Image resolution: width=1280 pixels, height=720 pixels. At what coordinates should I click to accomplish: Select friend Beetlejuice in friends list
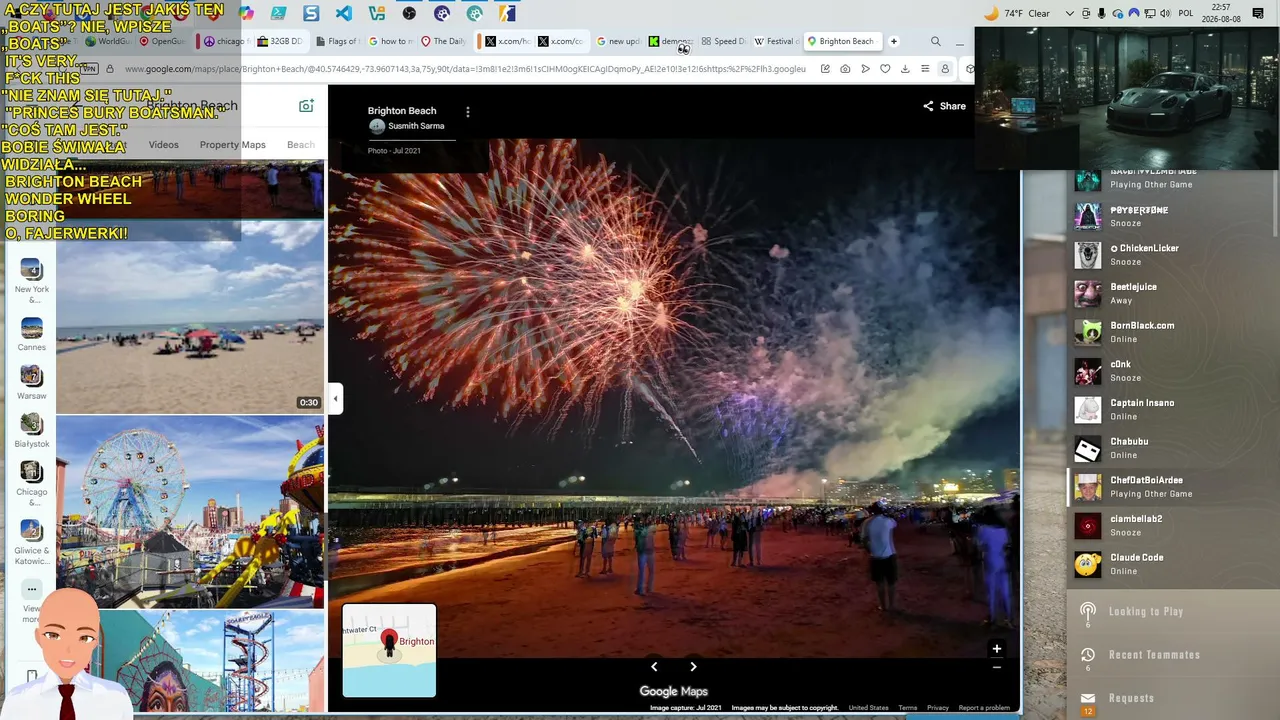pyautogui.click(x=1171, y=293)
